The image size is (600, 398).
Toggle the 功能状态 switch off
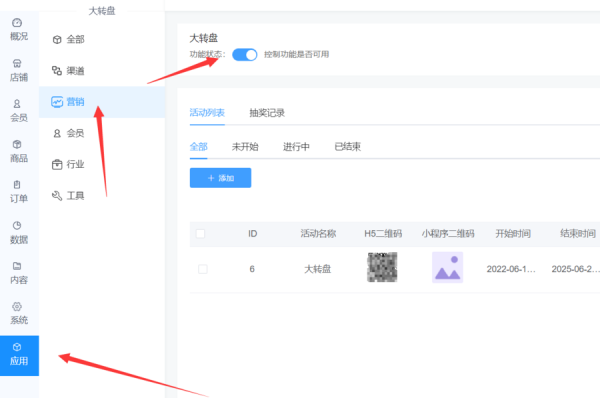point(245,55)
